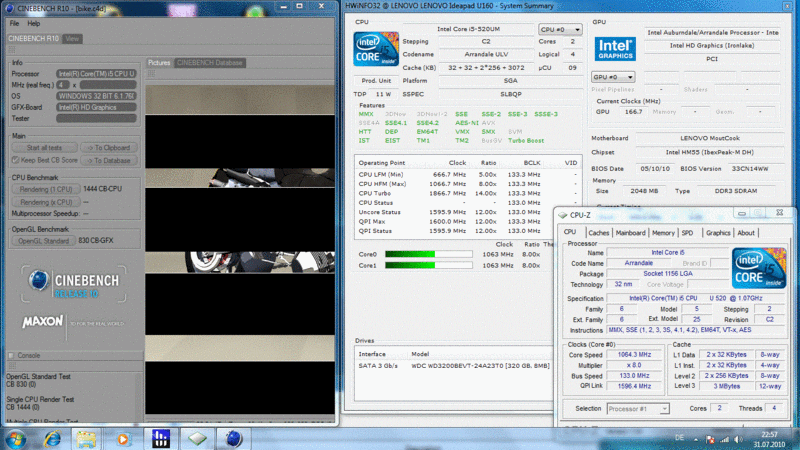
Task: Click the BIOS Version 33CN14WW value
Action: (x=749, y=168)
